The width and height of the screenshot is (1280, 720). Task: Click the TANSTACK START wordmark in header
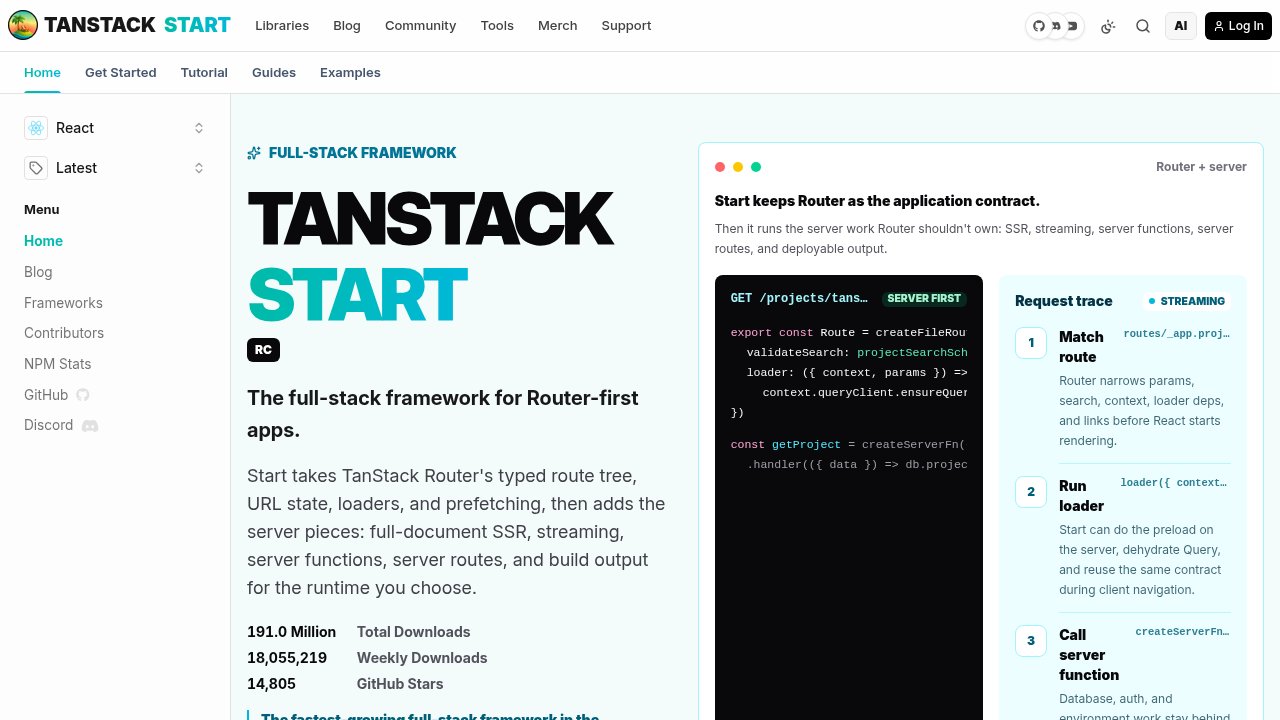(137, 25)
